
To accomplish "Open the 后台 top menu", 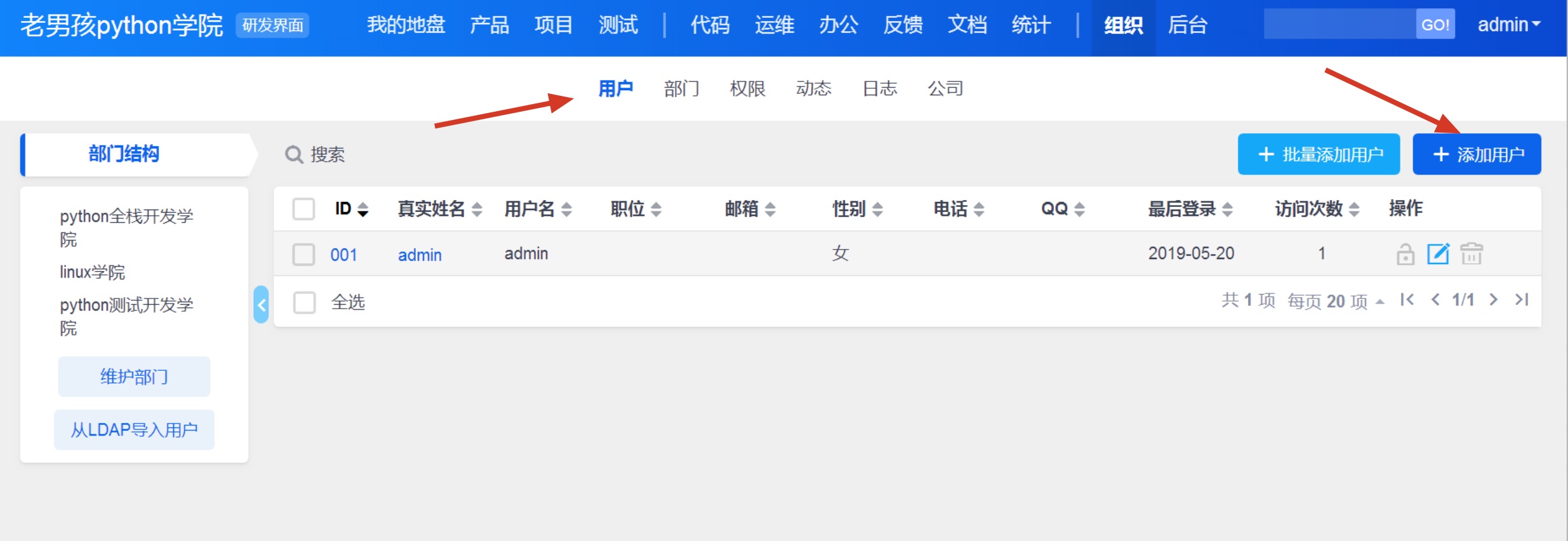I will 1187,25.
